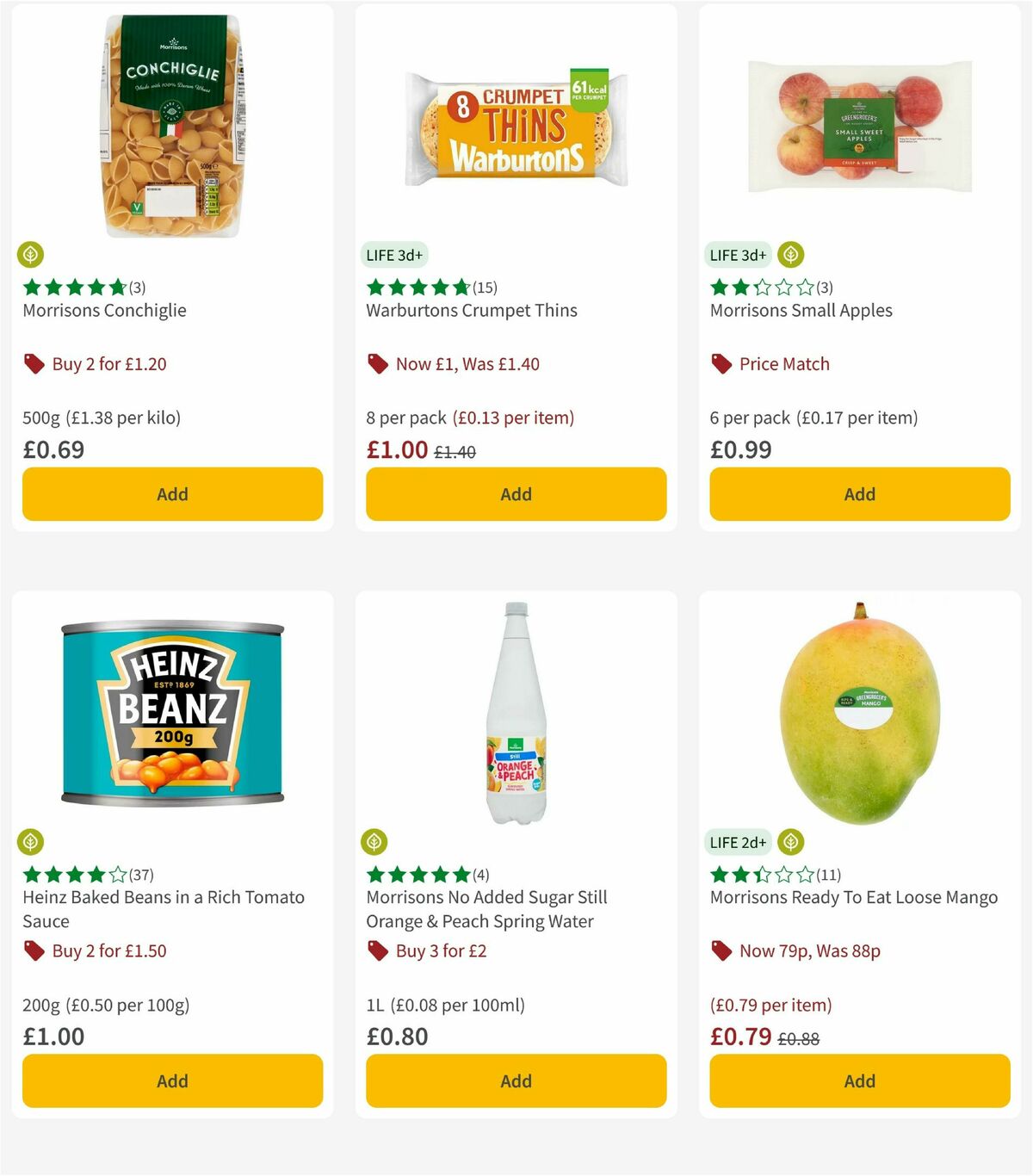Click the leaf icon on Morrisons Small Apples card
Image resolution: width=1033 pixels, height=1176 pixels.
(x=792, y=255)
